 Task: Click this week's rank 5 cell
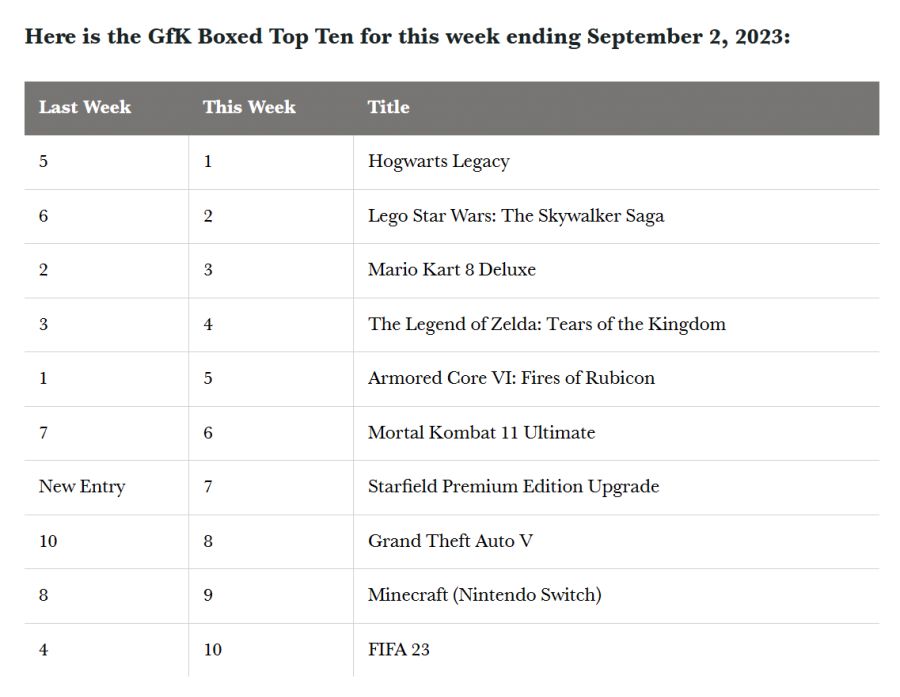[208, 378]
